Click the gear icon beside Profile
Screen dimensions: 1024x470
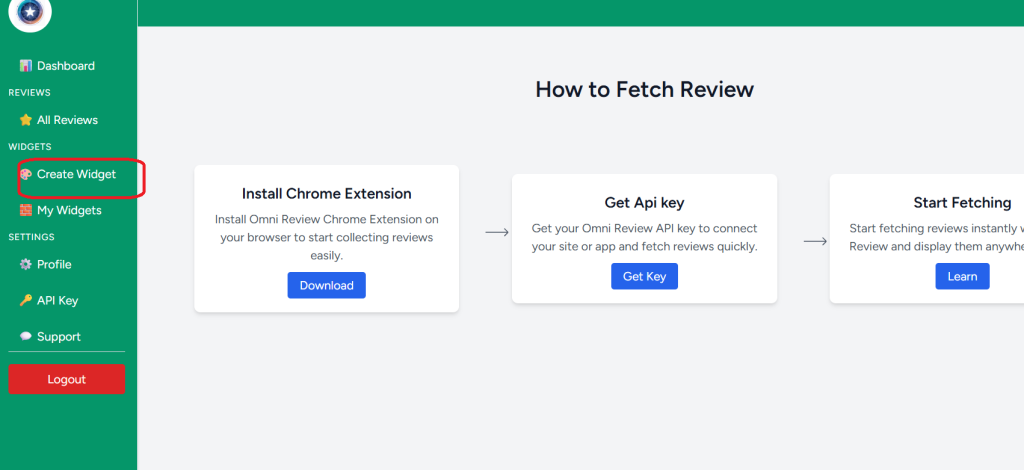(26, 264)
